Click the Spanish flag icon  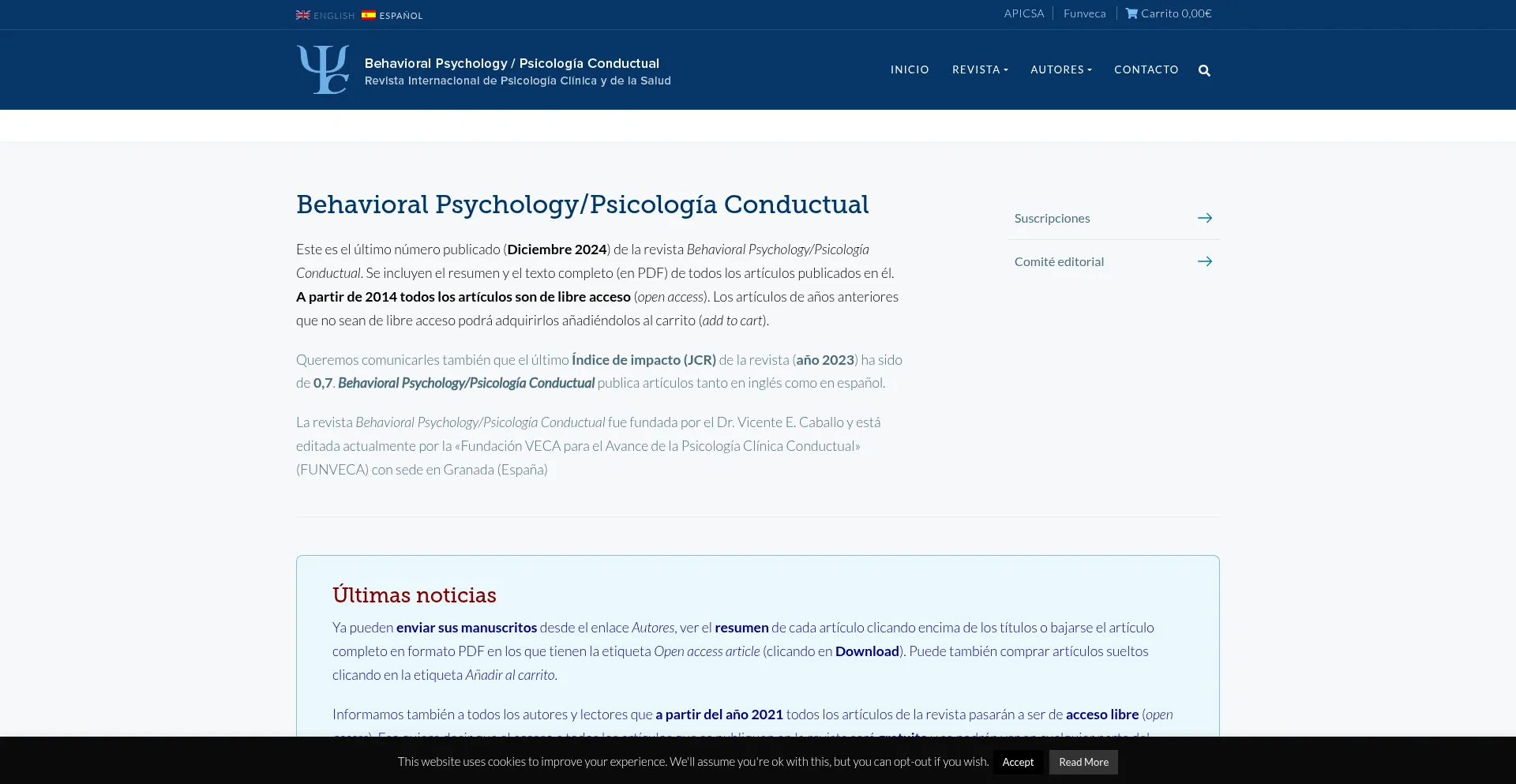click(369, 15)
